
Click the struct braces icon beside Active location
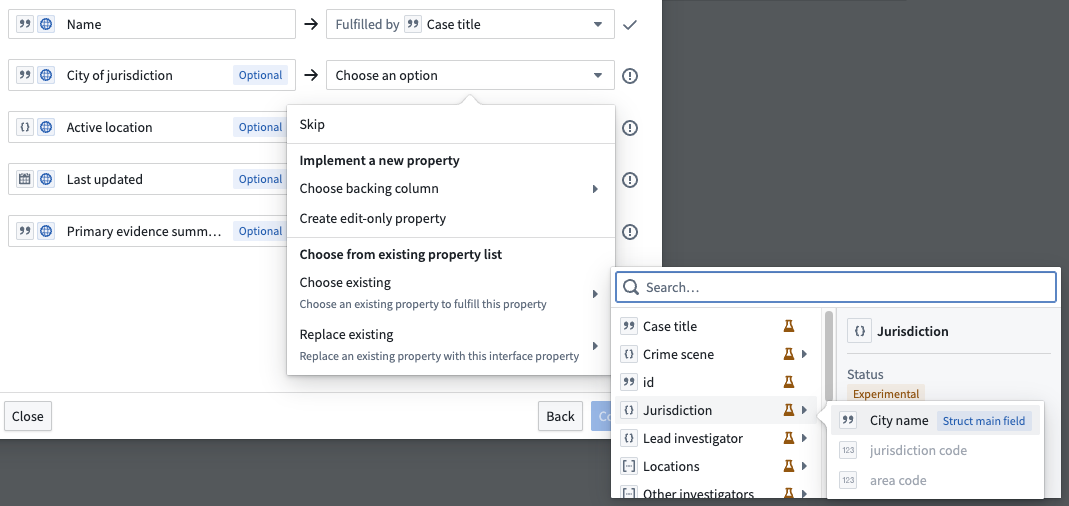(25, 127)
